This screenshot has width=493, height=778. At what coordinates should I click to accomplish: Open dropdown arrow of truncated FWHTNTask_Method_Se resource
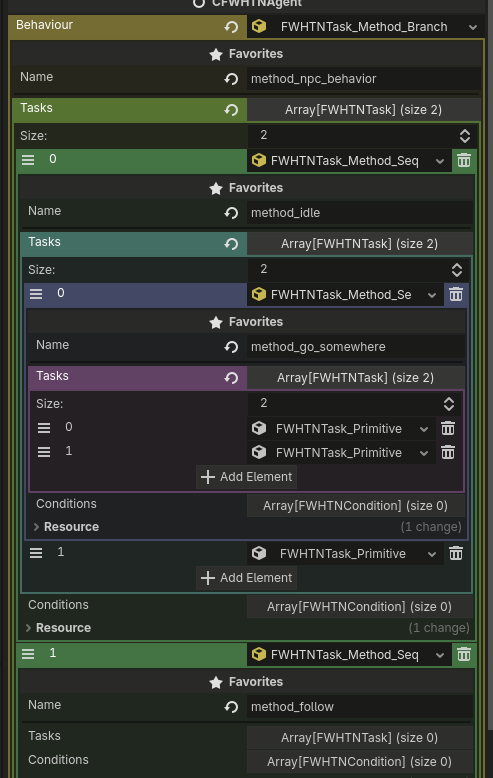(x=431, y=295)
